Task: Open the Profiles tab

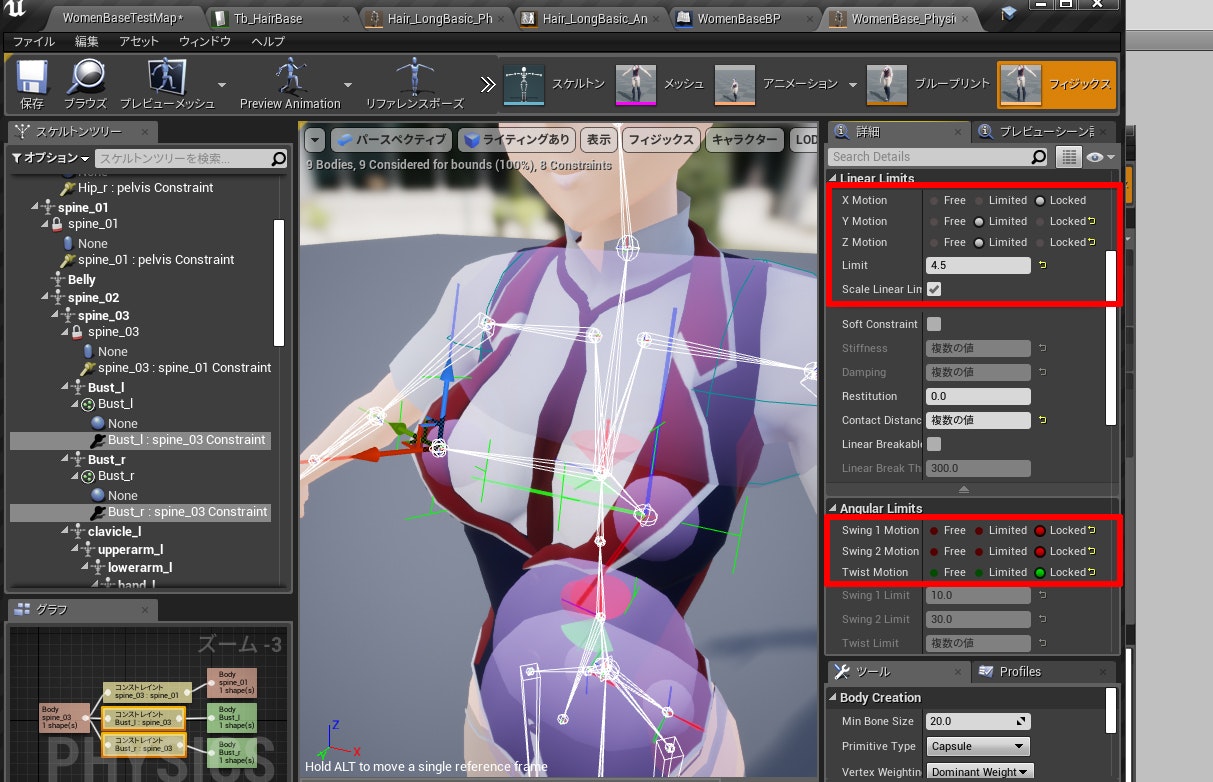Action: point(1020,672)
